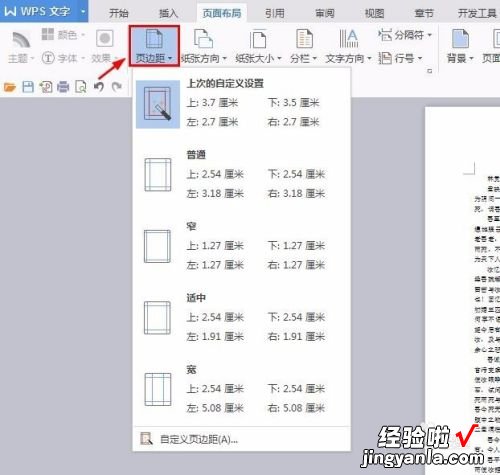Image resolution: width=500 pixels, height=475 pixels.
Task: Switch to the 开发工具 tab
Action: [x=477, y=13]
